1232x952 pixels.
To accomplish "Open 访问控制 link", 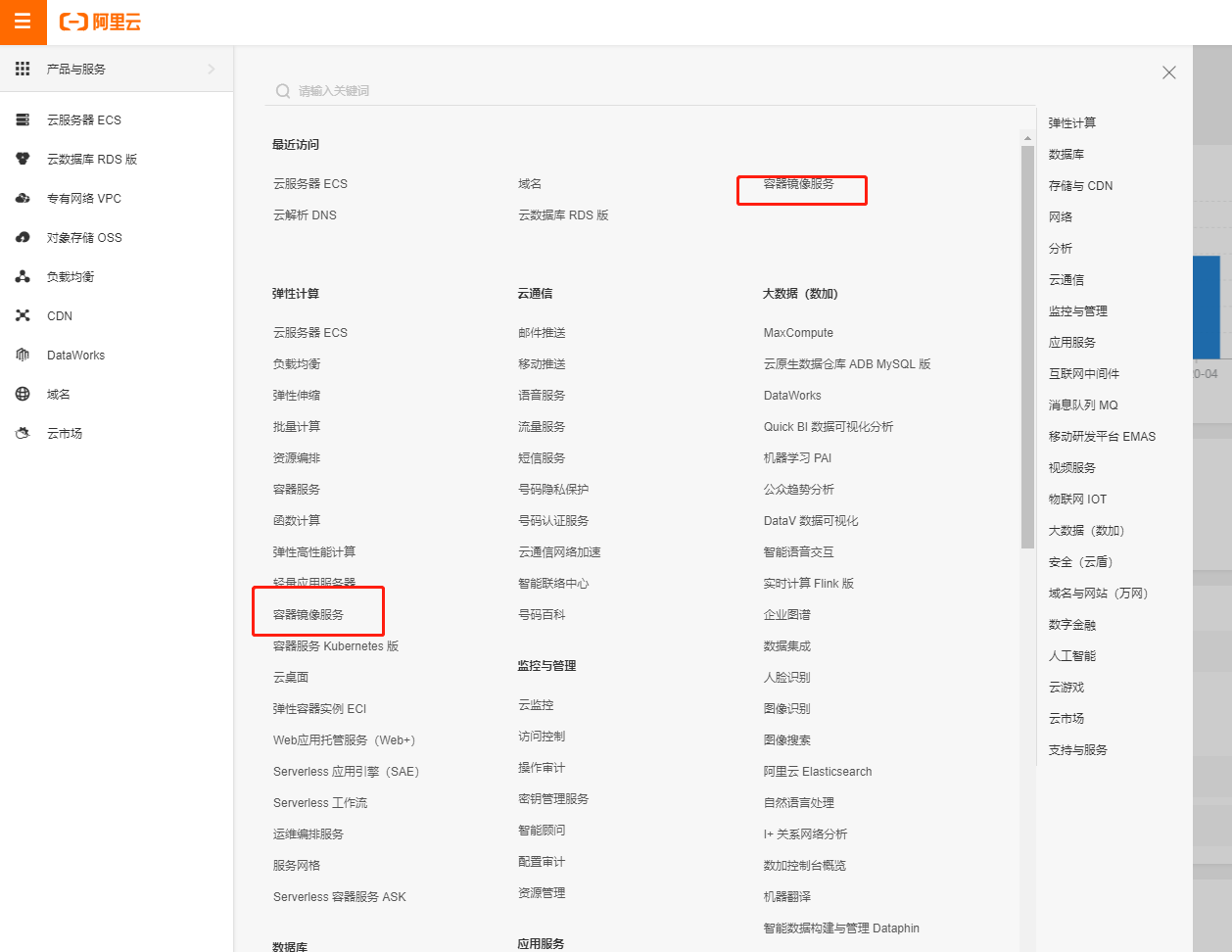I will pyautogui.click(x=542, y=736).
